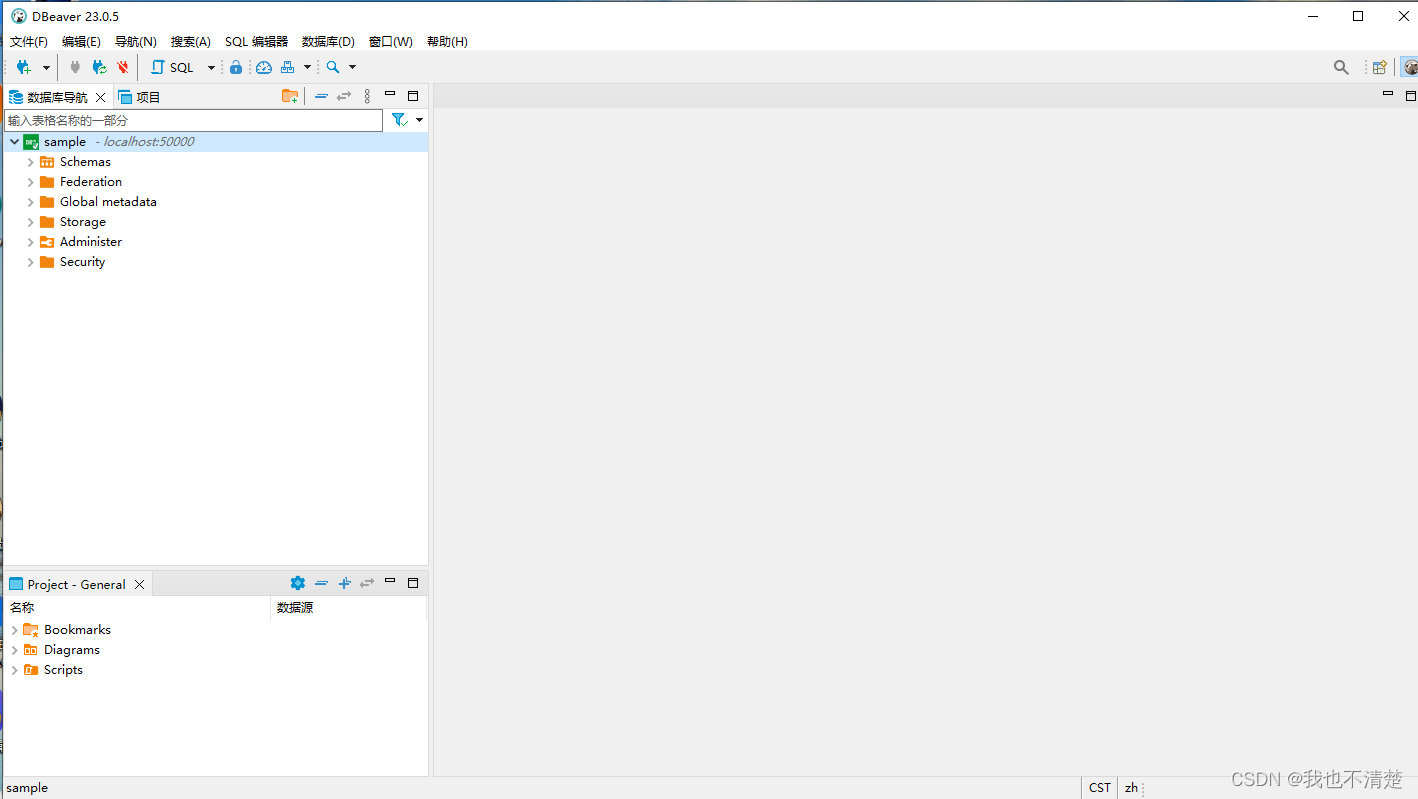Screen dimensions: 1418x799
Task: Click the Open Perspective icon
Action: click(1379, 67)
